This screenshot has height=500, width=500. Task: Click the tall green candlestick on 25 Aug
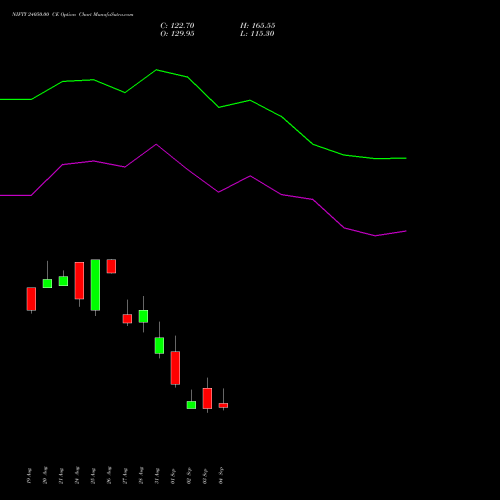(95, 285)
